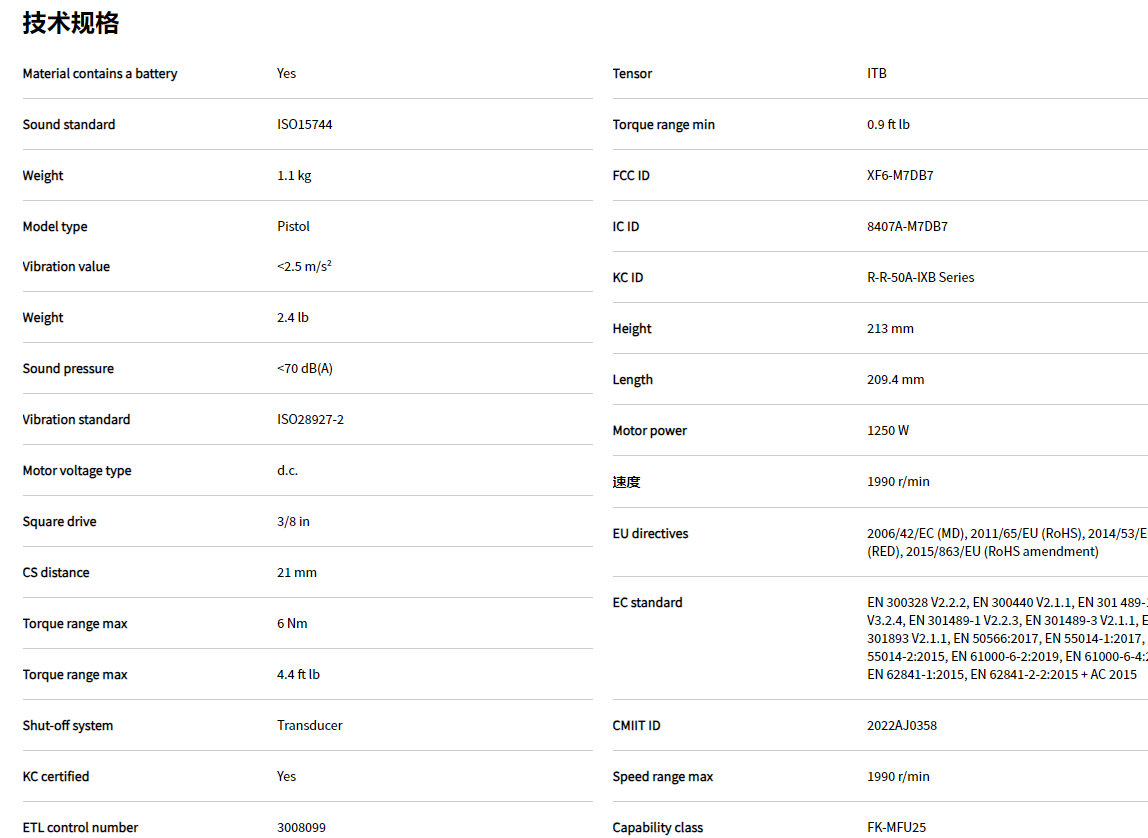Click the ISO28927-2 vibration standard value
Image resolution: width=1148 pixels, height=838 pixels.
point(310,420)
